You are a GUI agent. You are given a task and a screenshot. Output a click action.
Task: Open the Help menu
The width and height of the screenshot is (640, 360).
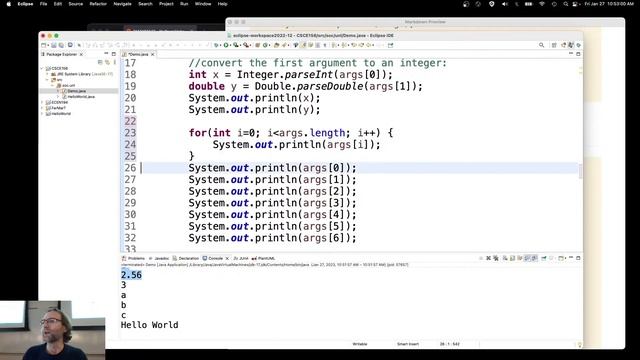(x=222, y=4)
